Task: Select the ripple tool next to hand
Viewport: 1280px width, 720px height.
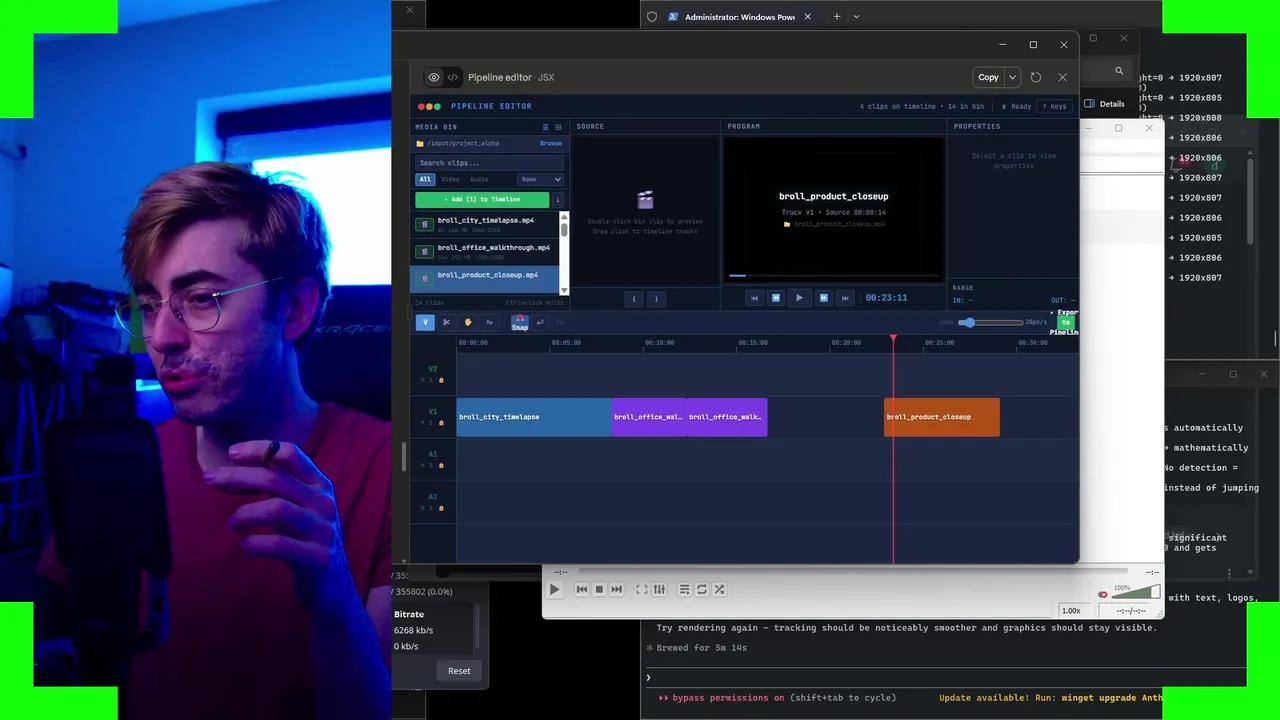Action: pos(489,322)
